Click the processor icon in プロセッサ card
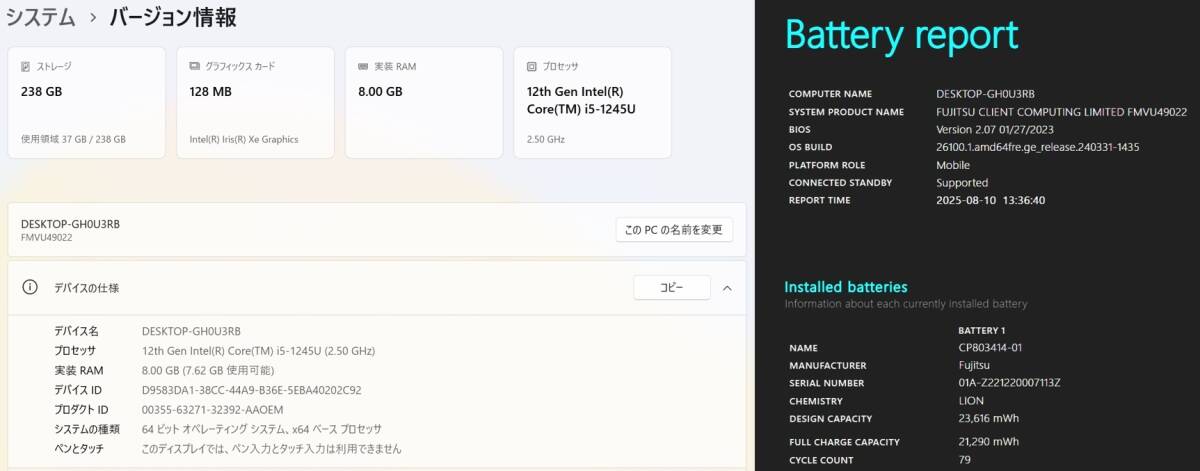This screenshot has height=471, width=1200. 531,66
